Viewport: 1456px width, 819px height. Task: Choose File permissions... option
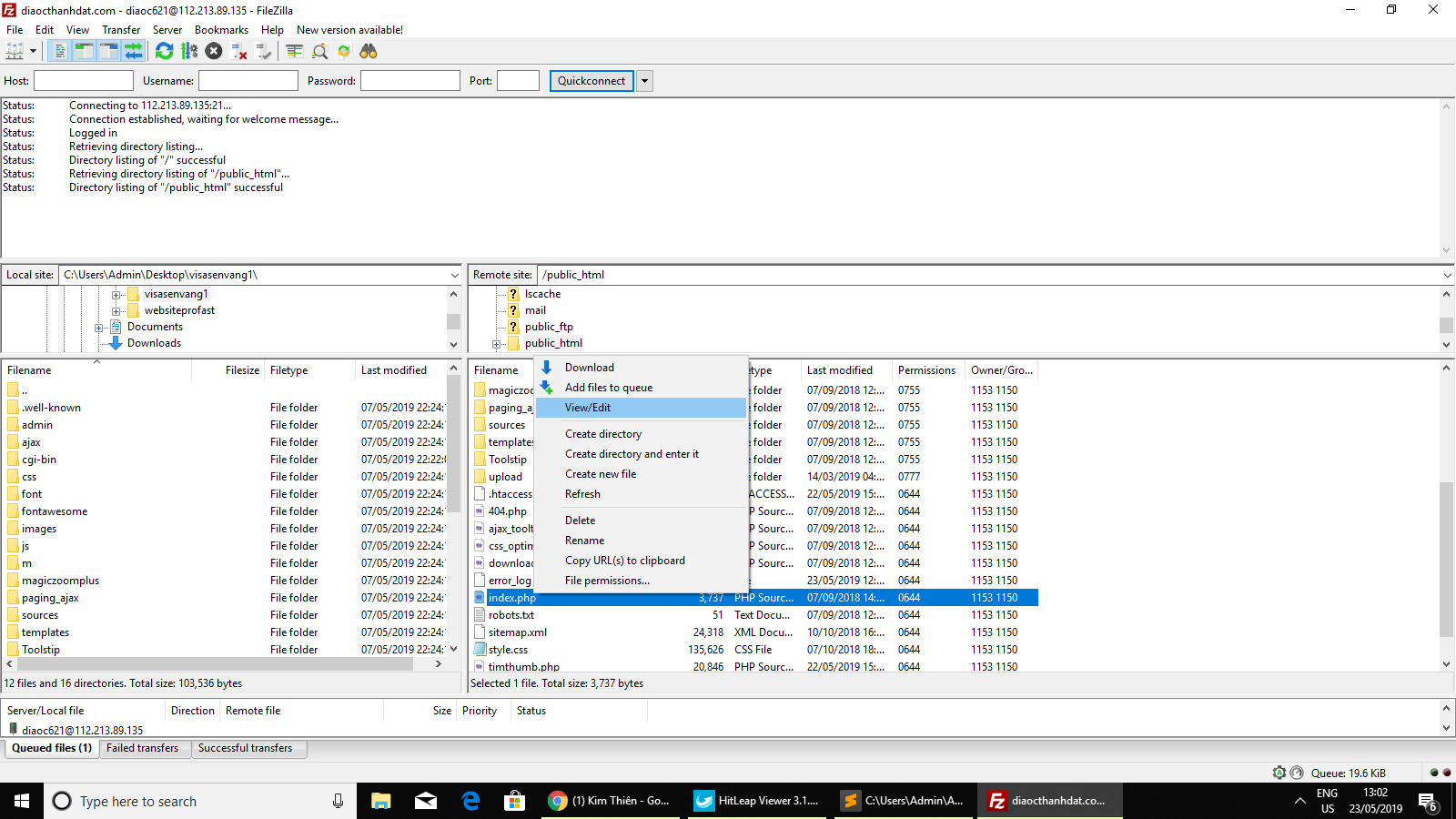tap(641, 581)
